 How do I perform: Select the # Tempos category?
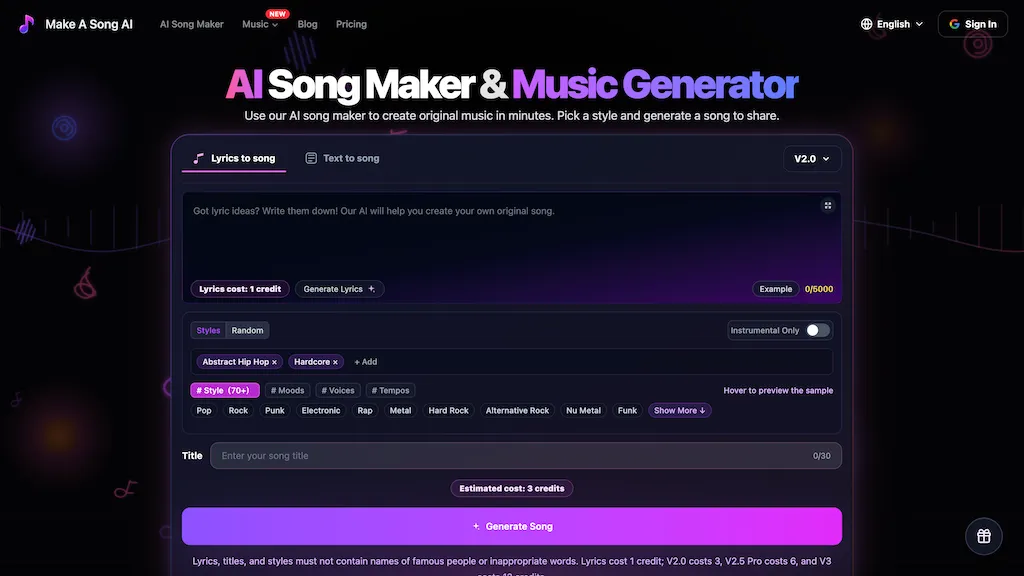click(391, 391)
